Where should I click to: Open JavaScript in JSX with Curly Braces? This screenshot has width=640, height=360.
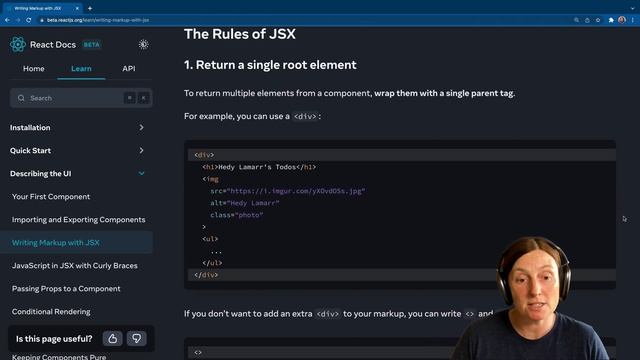(x=75, y=265)
